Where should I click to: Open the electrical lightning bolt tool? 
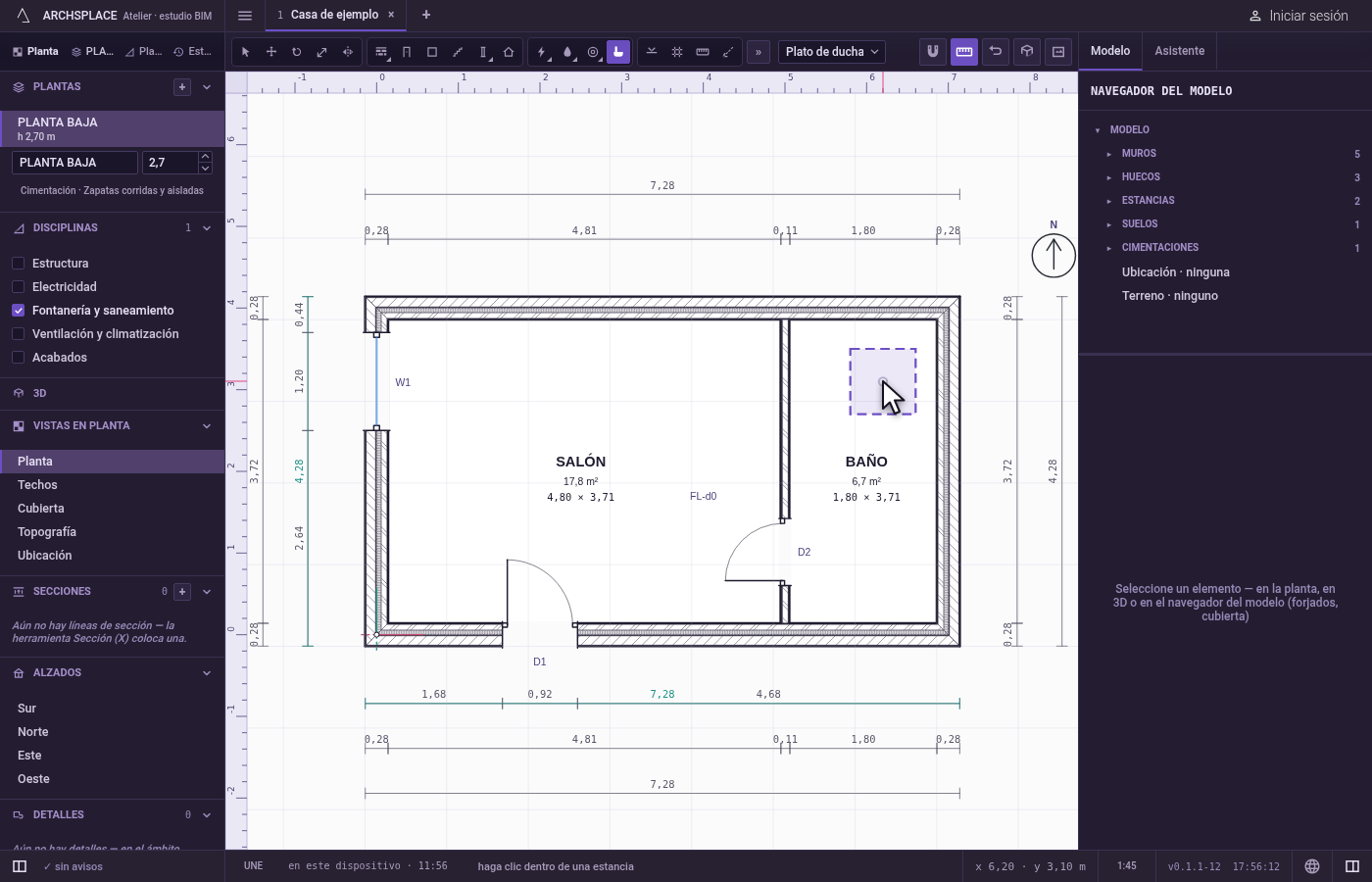pos(542,52)
